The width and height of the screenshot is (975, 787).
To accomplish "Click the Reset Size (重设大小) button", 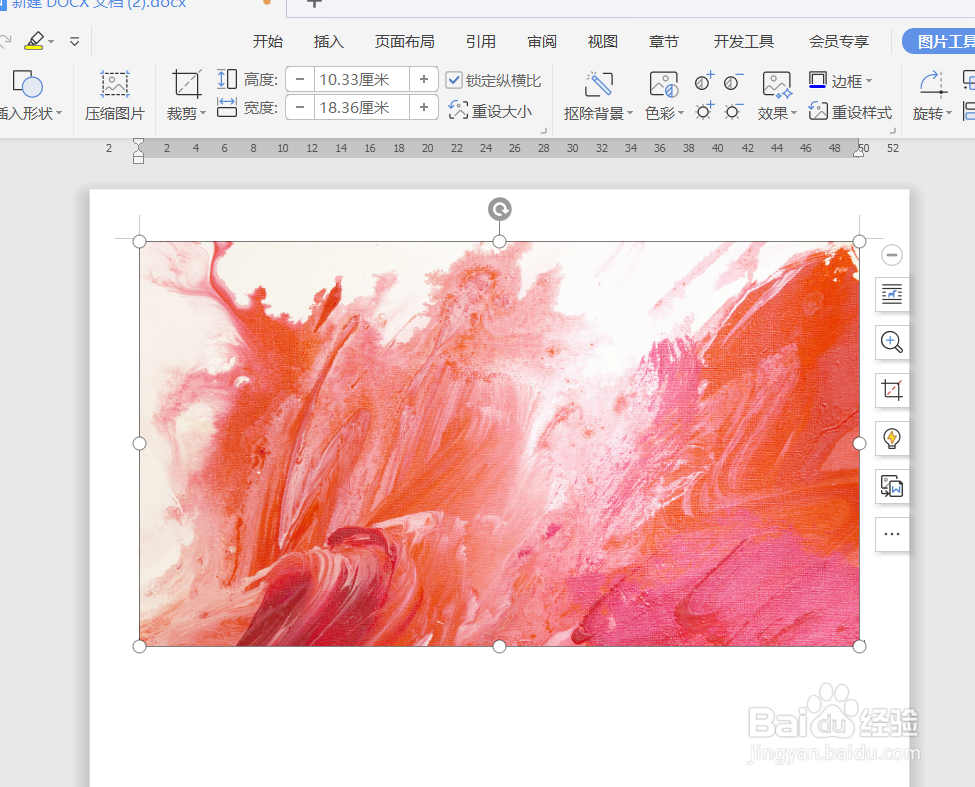I will click(x=490, y=111).
